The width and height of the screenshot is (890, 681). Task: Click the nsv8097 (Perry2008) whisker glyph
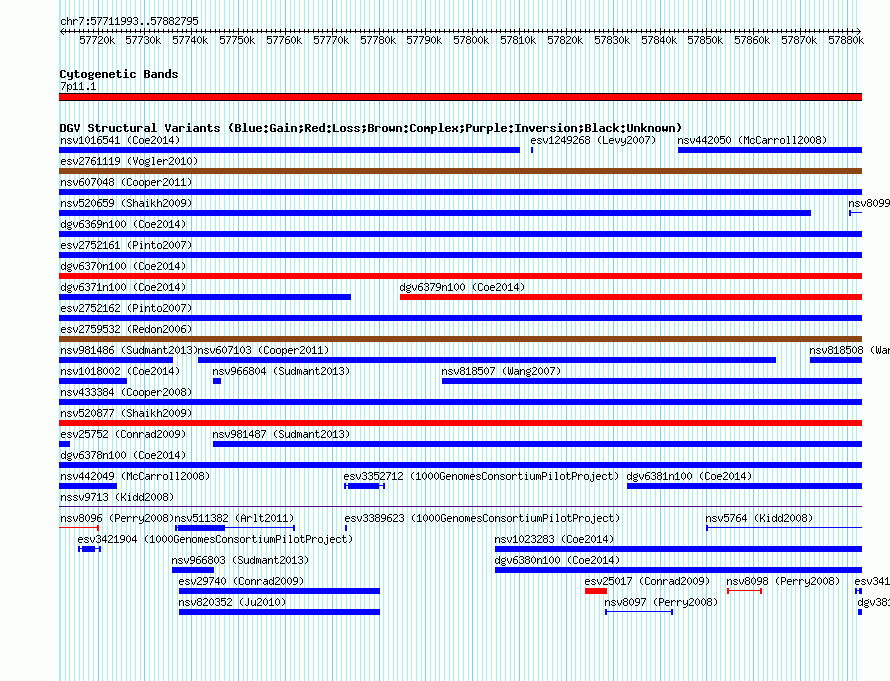pos(639,612)
